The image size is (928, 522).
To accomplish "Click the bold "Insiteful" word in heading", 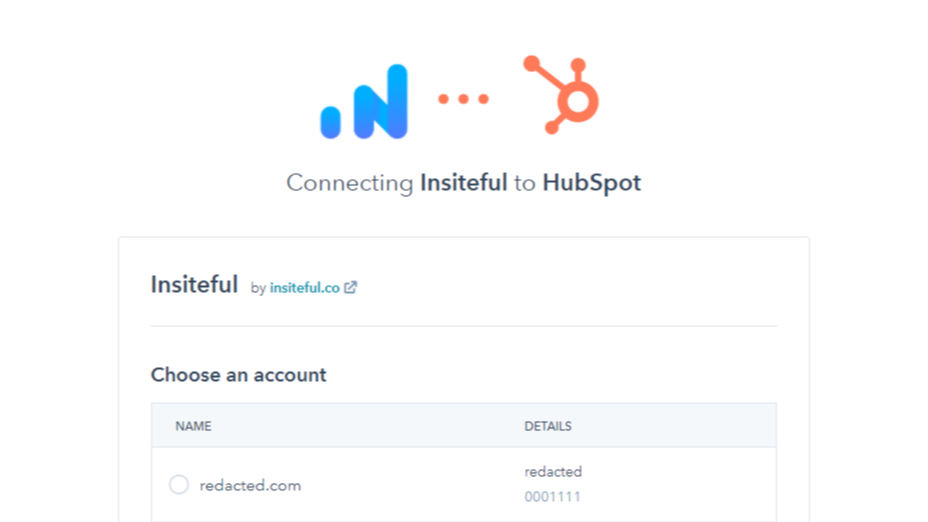I will click(x=463, y=183).
